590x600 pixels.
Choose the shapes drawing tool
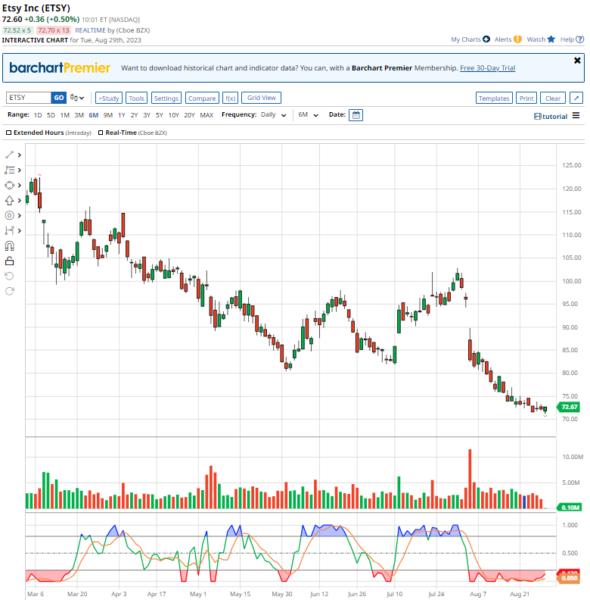[x=10, y=185]
